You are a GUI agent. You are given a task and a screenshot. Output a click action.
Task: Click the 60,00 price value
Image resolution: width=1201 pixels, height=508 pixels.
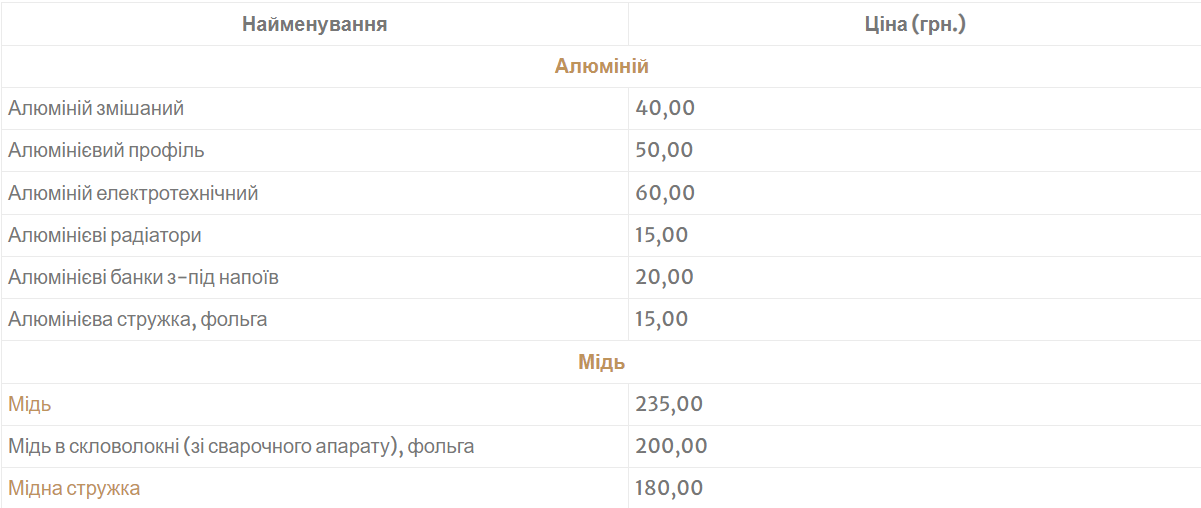click(665, 193)
